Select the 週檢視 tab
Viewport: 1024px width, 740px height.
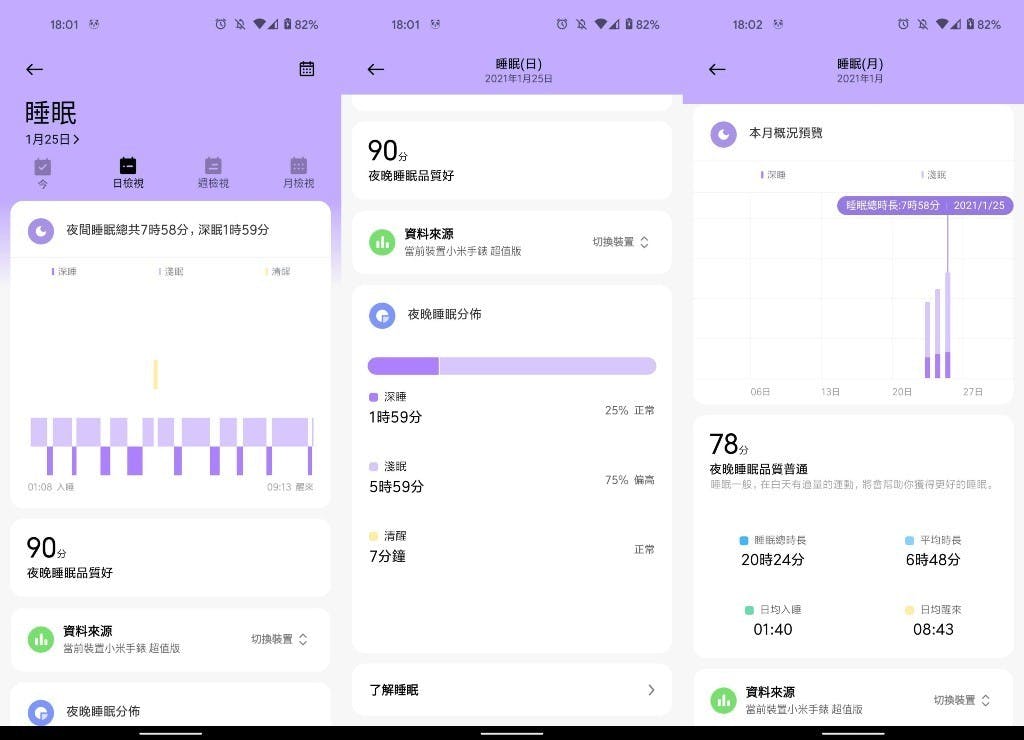pyautogui.click(x=213, y=174)
